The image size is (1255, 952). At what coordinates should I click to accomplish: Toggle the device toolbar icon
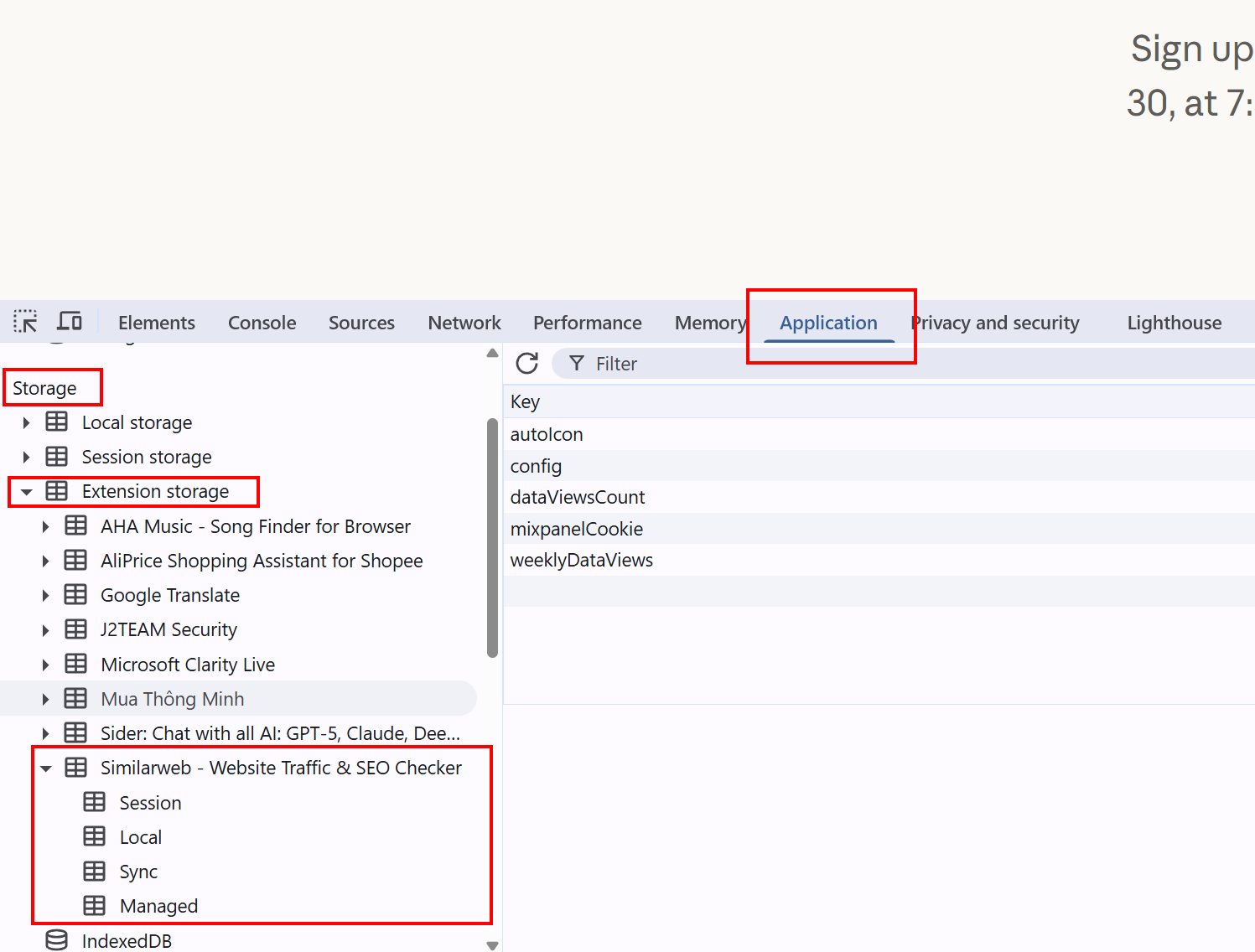(x=69, y=322)
